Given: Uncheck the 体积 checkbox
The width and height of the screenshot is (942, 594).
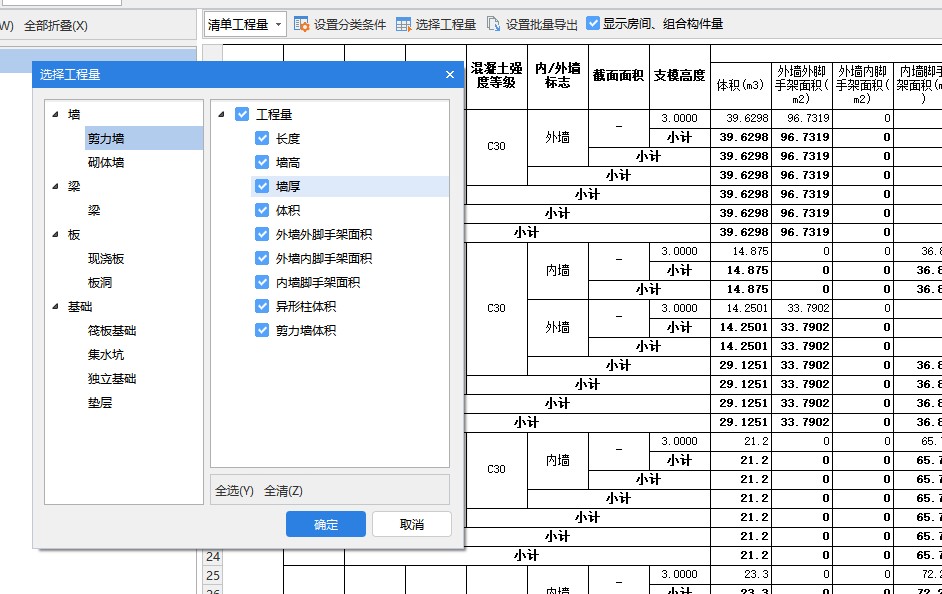Looking at the screenshot, I should coord(262,210).
